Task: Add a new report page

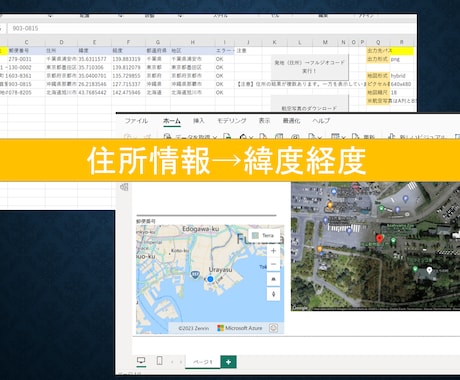Action: click(228, 362)
